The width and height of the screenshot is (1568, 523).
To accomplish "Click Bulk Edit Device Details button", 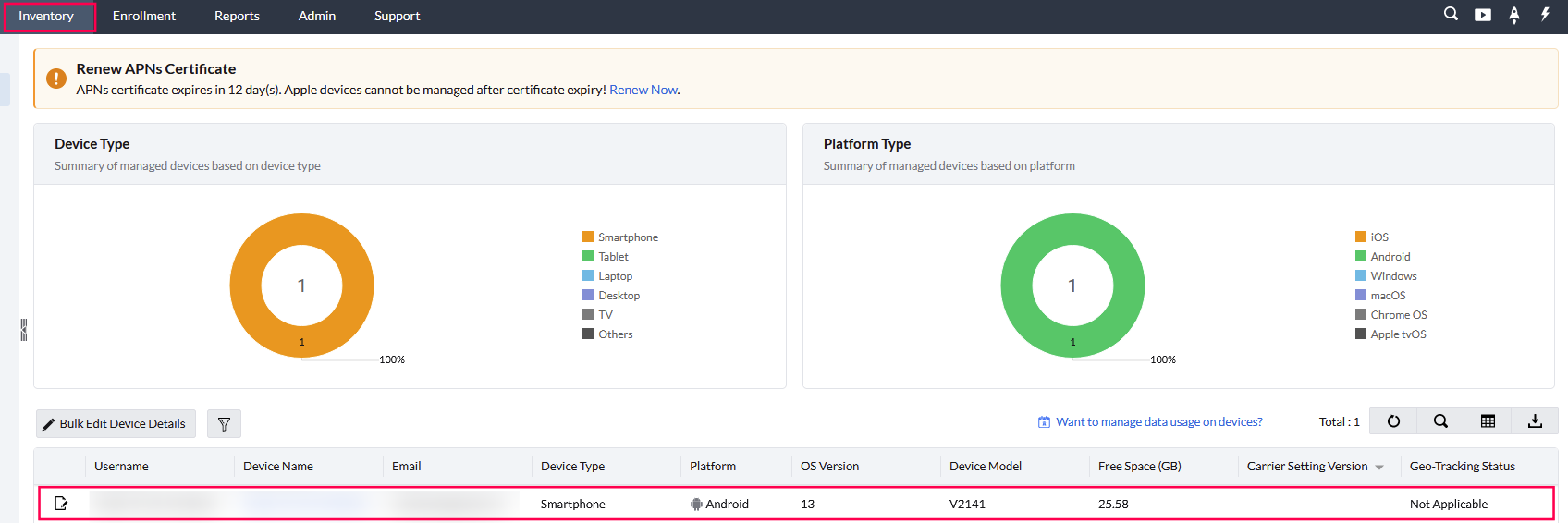I will 116,424.
